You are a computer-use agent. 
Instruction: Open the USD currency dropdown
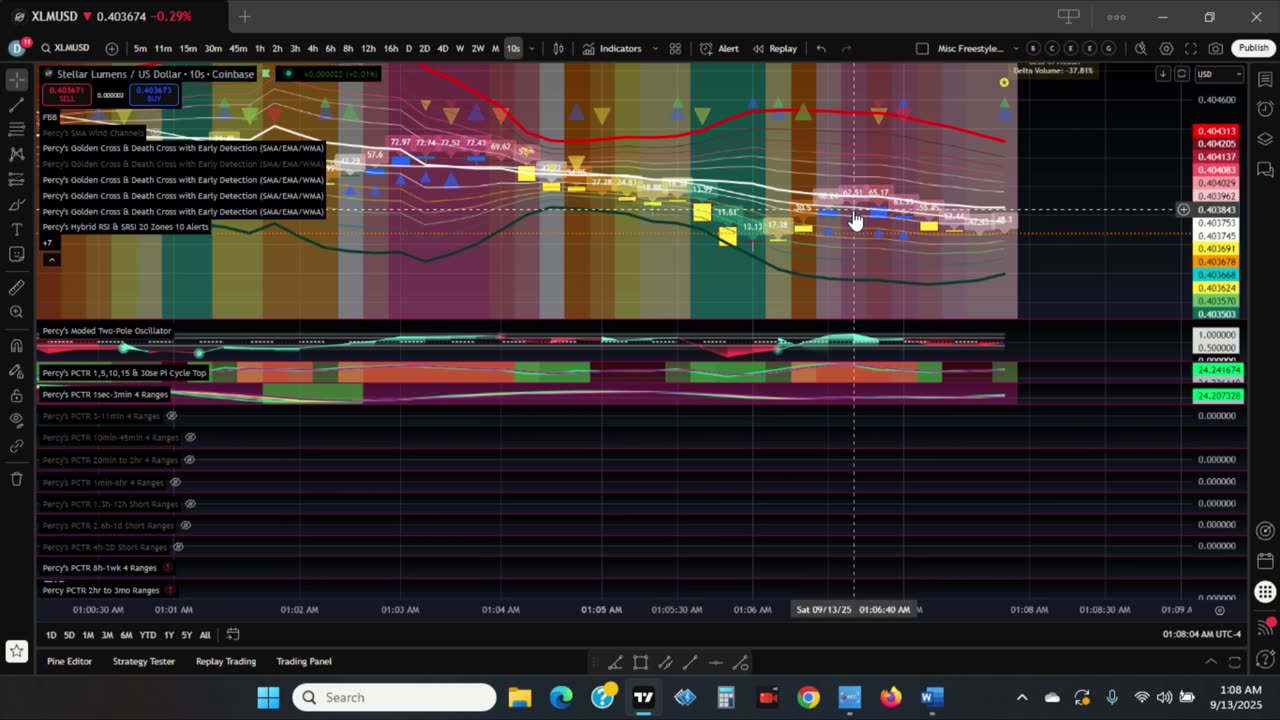coord(1219,74)
